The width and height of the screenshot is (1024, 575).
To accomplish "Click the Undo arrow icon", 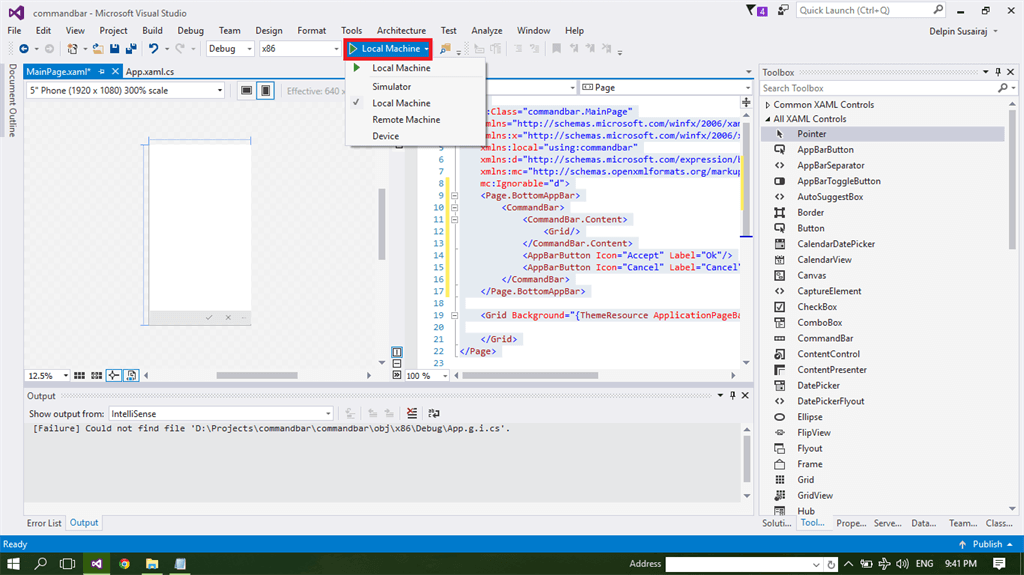I will click(153, 48).
